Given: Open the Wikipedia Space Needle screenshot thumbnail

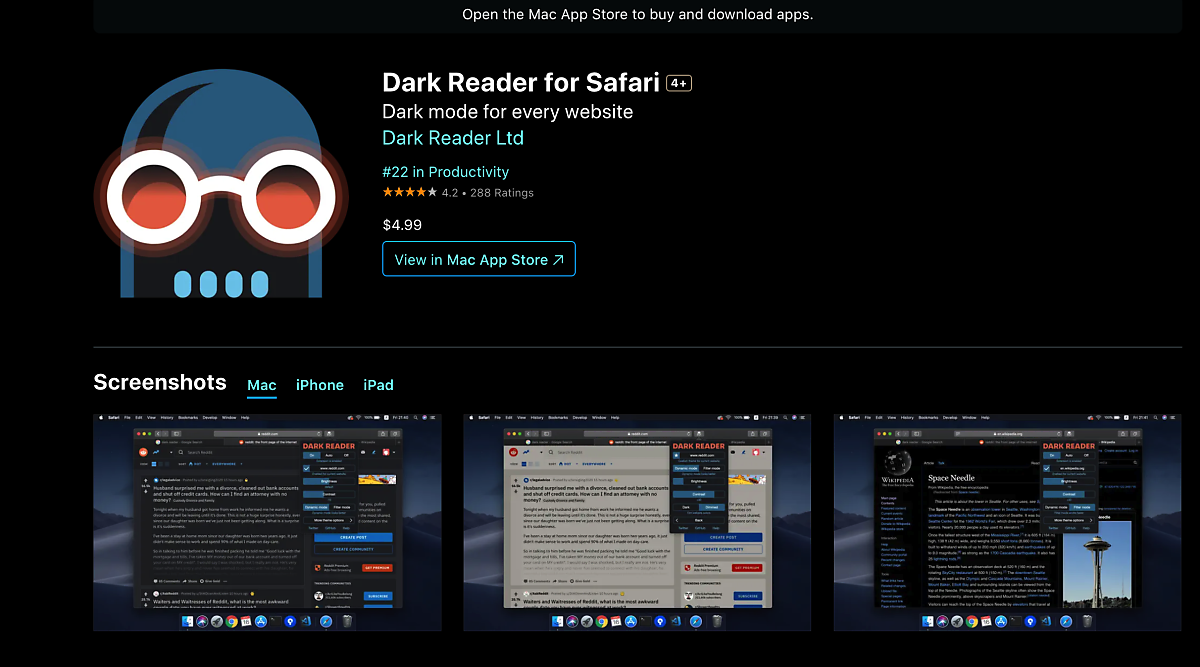Looking at the screenshot, I should 1008,522.
